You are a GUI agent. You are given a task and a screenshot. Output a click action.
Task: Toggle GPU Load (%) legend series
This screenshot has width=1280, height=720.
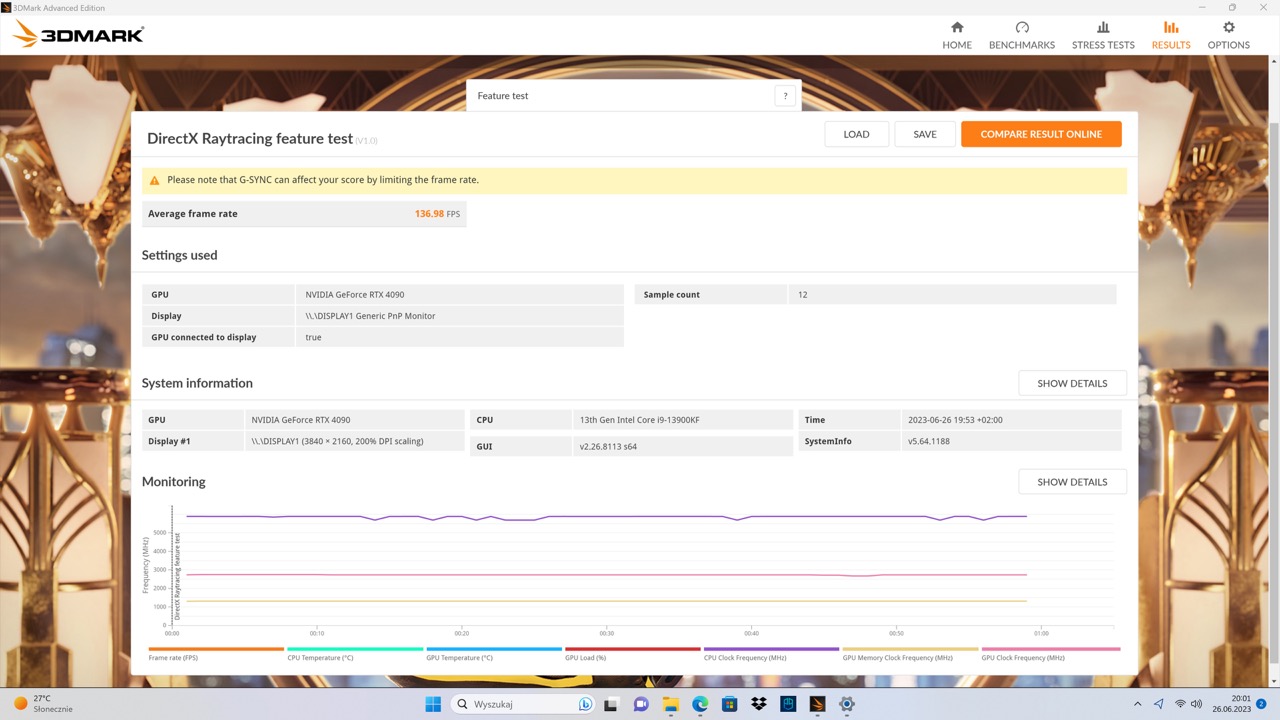632,654
